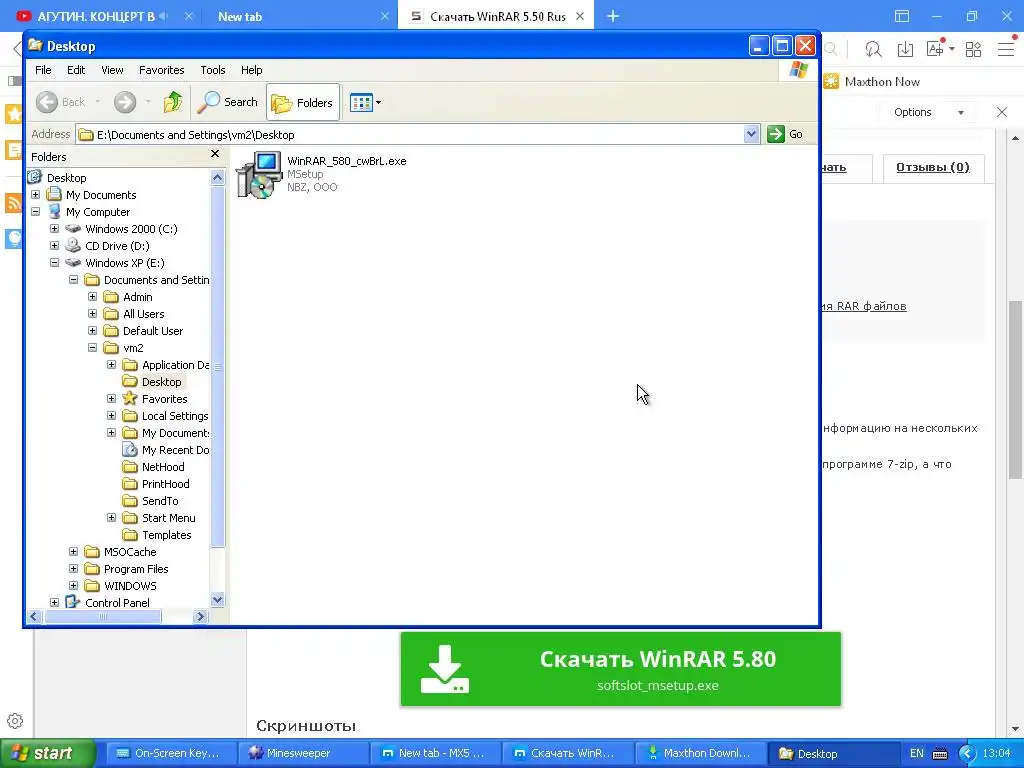Select the Start Menu folder
The height and width of the screenshot is (768, 1024).
(168, 518)
